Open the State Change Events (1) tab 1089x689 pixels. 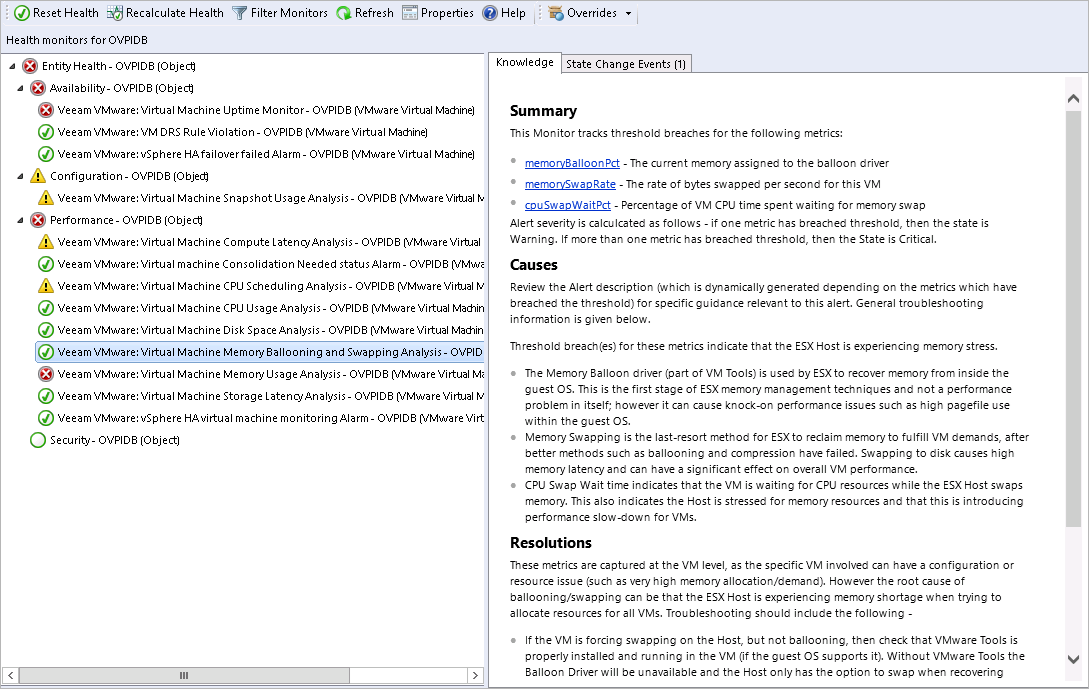pyautogui.click(x=626, y=64)
